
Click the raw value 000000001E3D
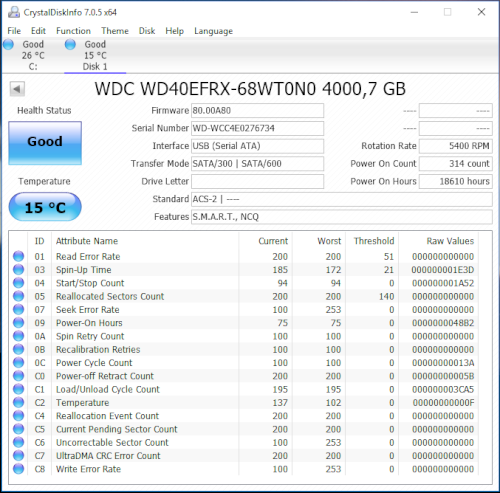pos(443,270)
